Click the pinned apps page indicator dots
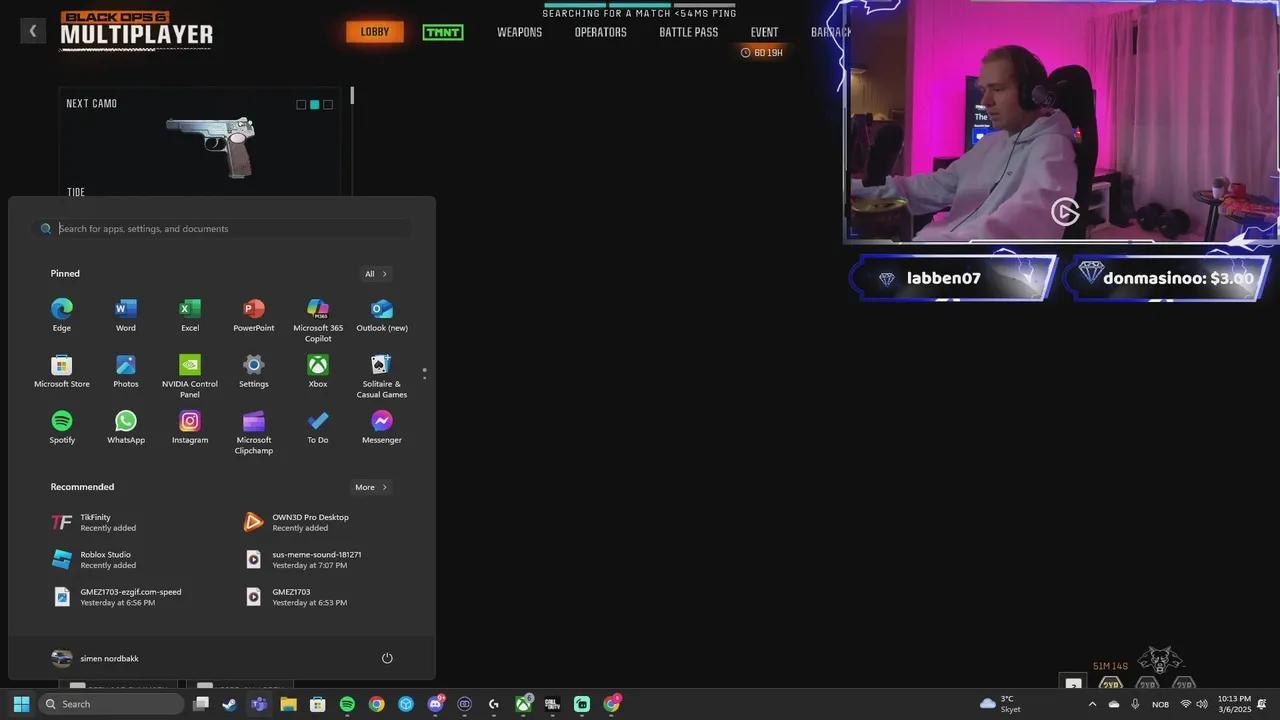Viewport: 1280px width, 720px height. [x=424, y=373]
